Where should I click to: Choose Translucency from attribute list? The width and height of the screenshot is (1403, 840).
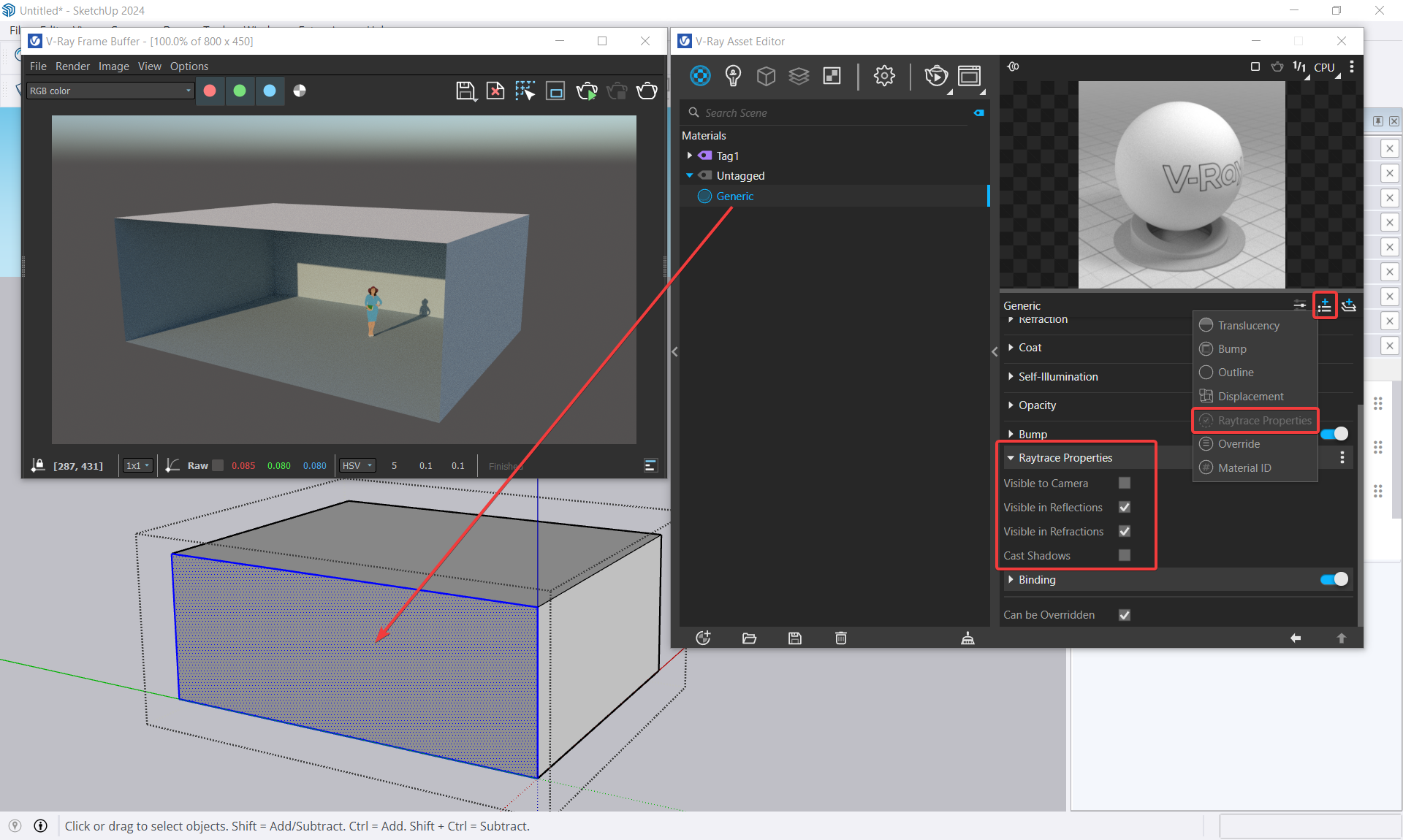1255,325
